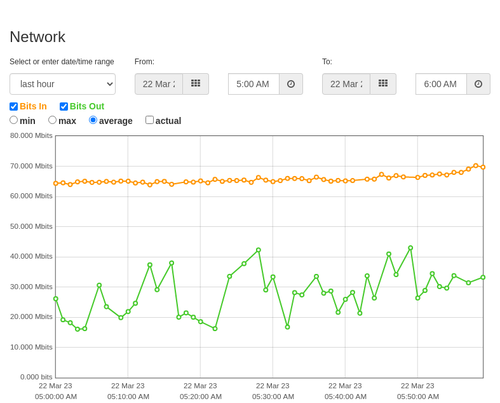Viewport: 500px width, 403px height.
Task: Open the From time clock icon
Action: [291, 84]
